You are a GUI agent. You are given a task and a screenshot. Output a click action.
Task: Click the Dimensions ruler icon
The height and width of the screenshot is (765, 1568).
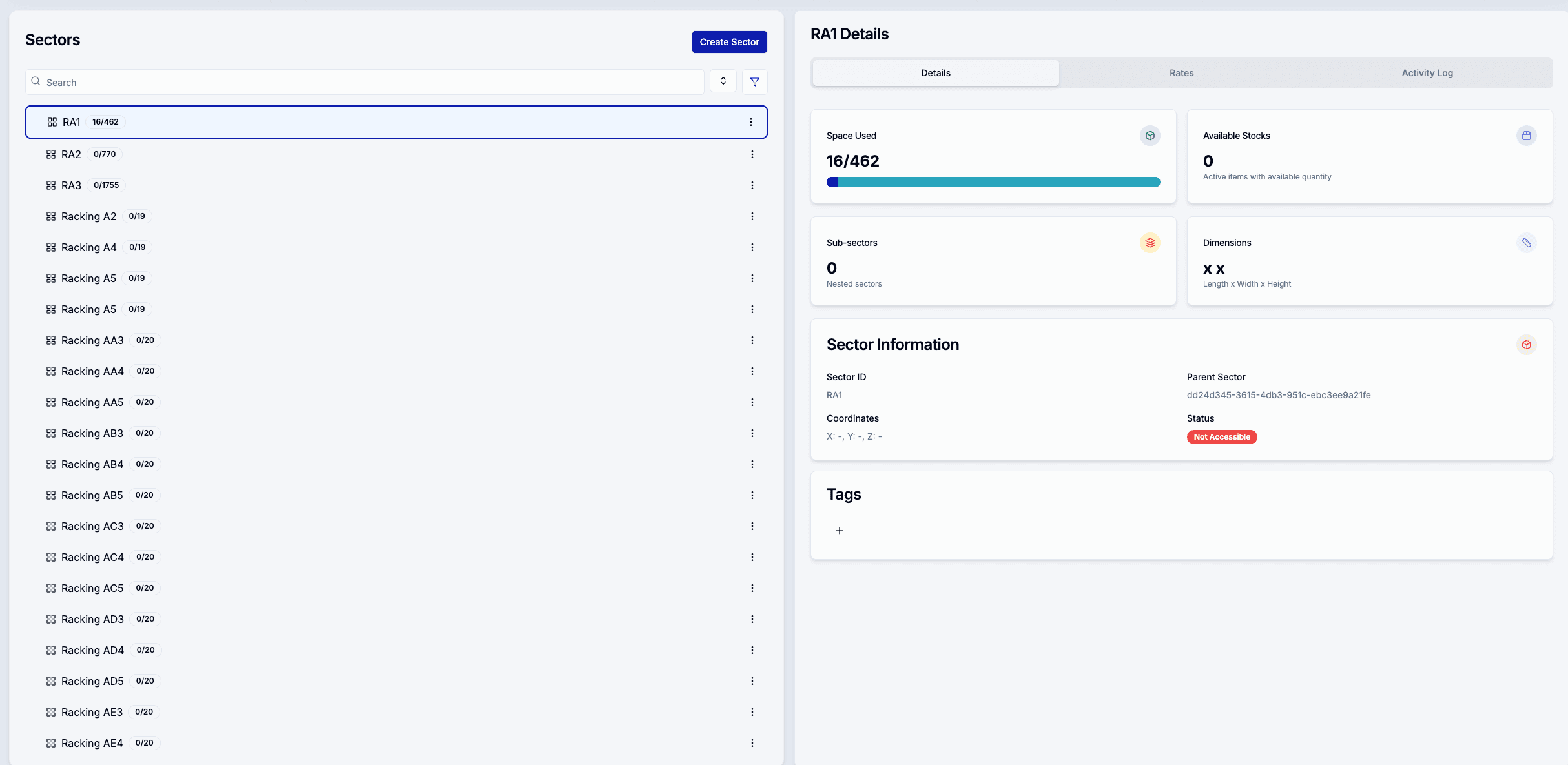click(1526, 243)
